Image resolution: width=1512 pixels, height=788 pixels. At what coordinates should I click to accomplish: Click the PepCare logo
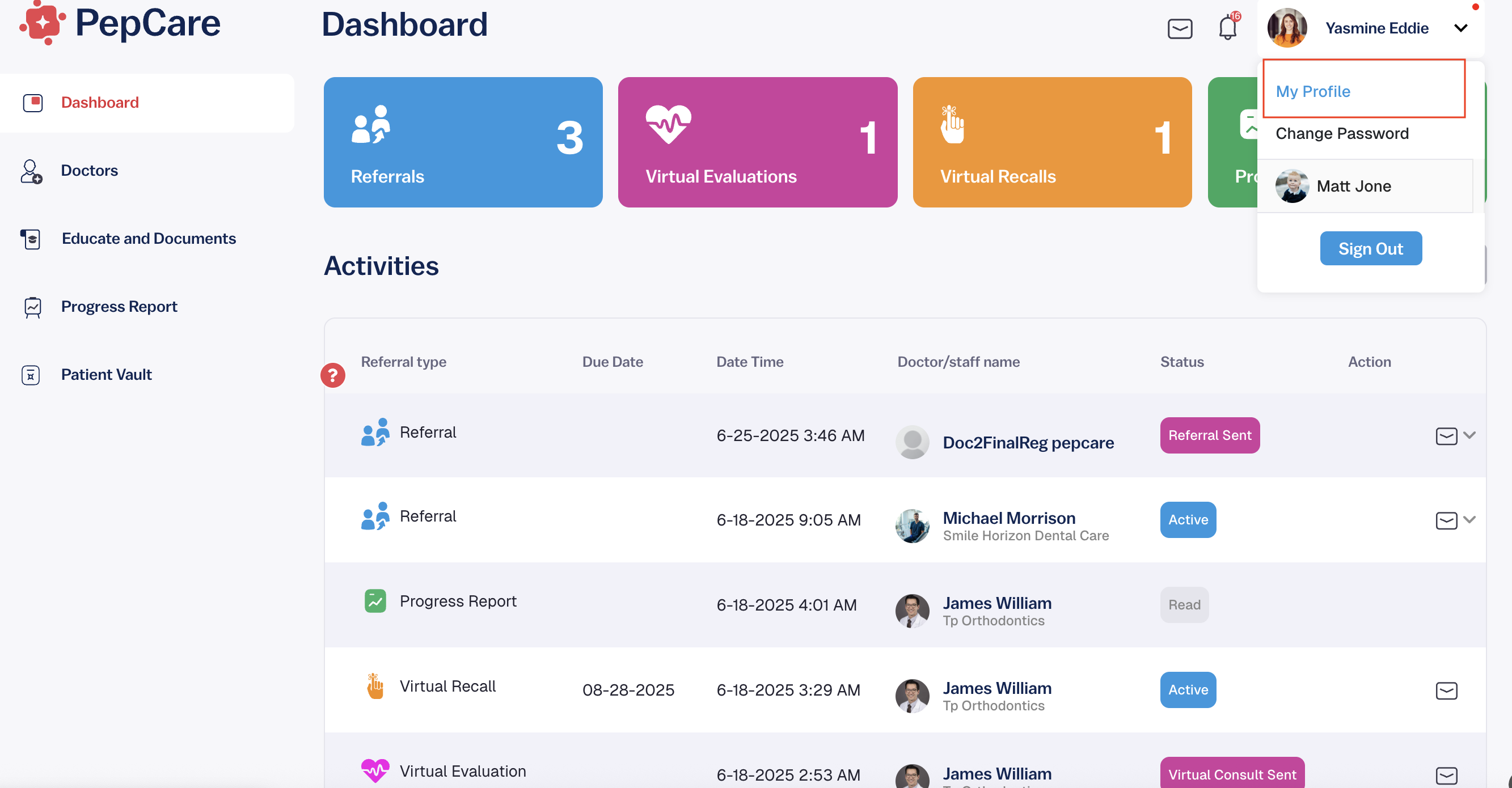point(120,23)
